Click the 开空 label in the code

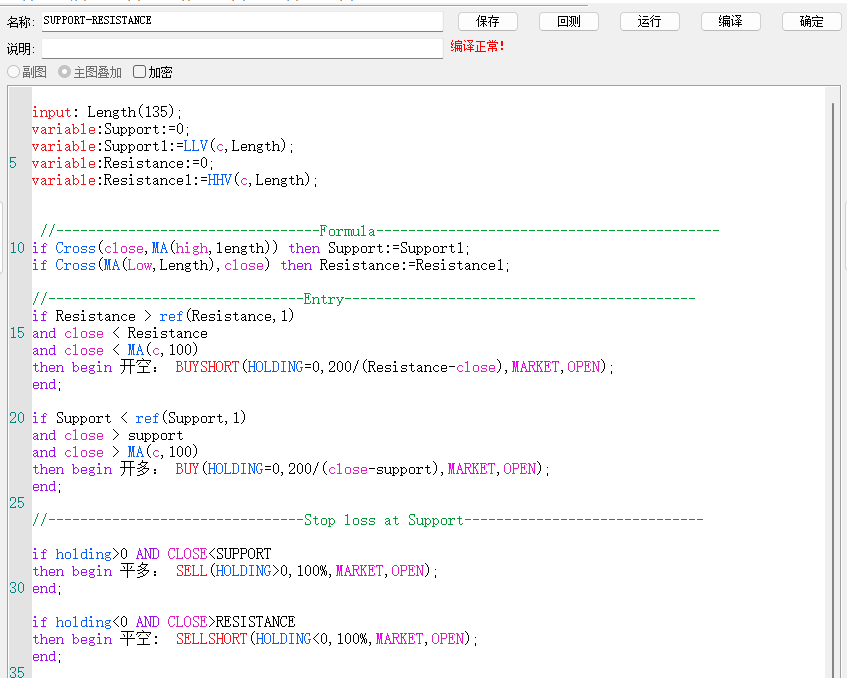click(x=135, y=367)
